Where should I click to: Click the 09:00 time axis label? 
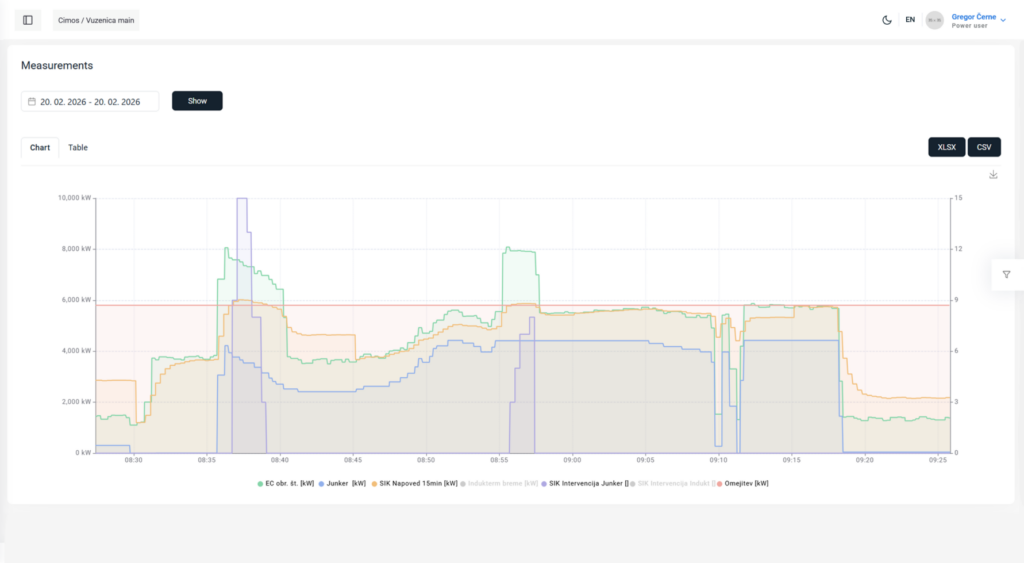(572, 460)
